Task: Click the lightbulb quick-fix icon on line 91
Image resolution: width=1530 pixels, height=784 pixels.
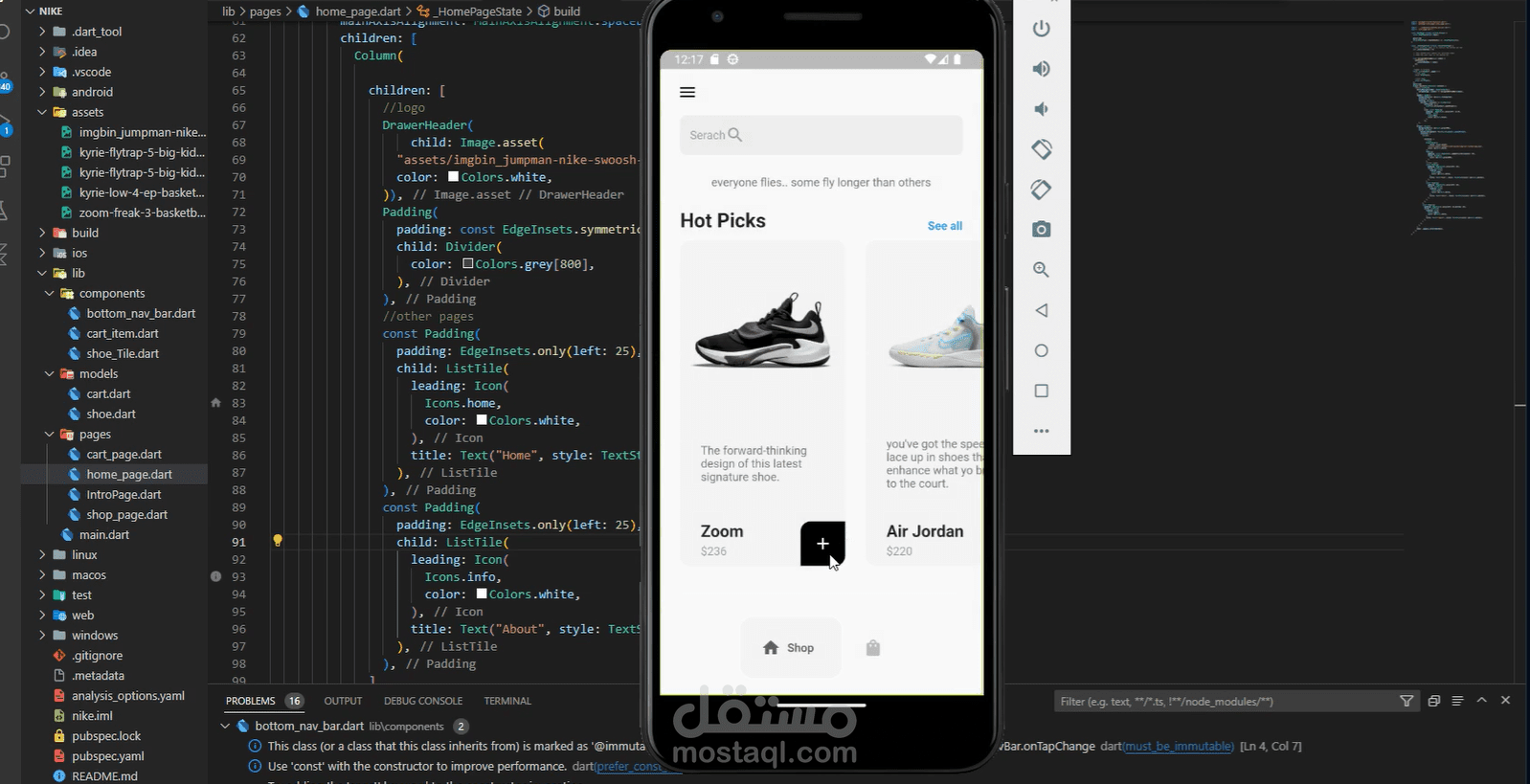Action: (x=278, y=541)
